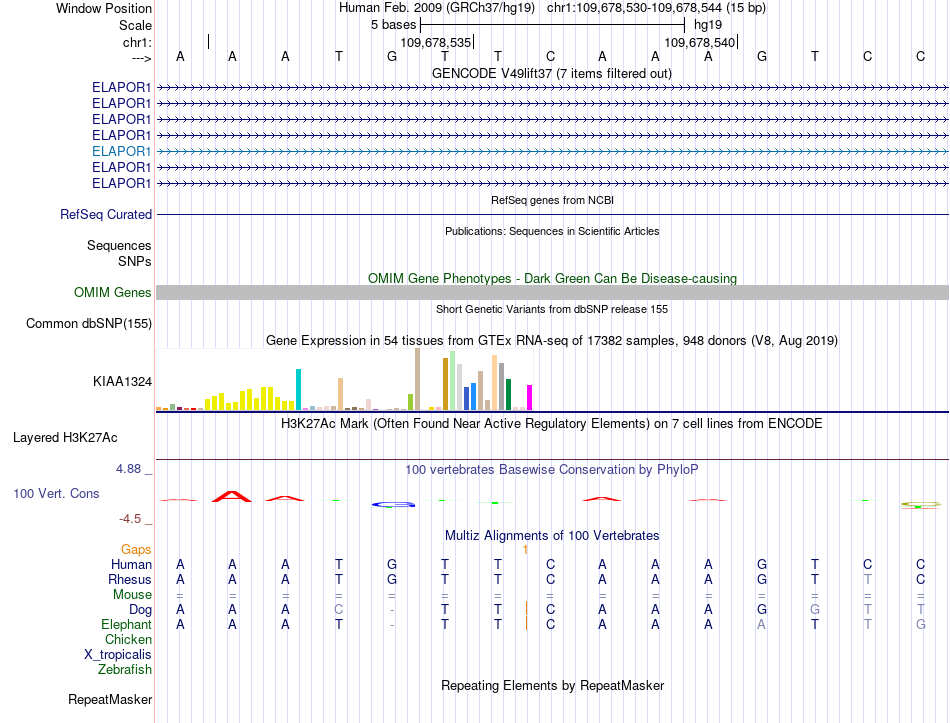Click the olive C PhyloP glyph at far right
950x723 pixels.
coord(920,504)
